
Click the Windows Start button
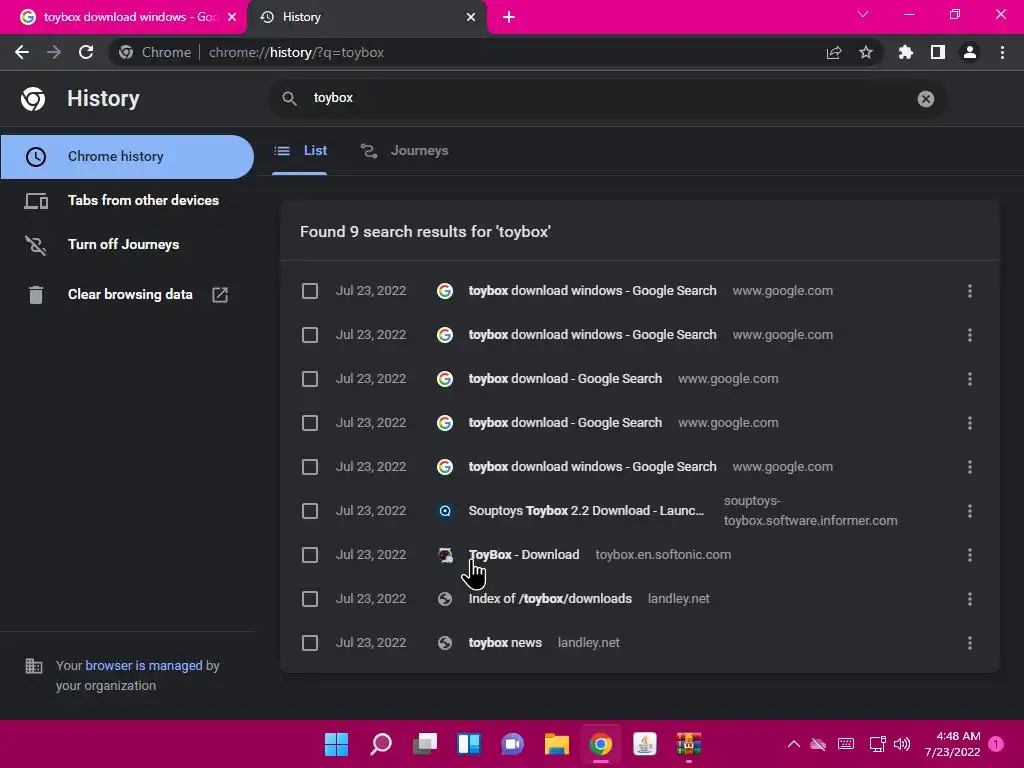(x=336, y=744)
